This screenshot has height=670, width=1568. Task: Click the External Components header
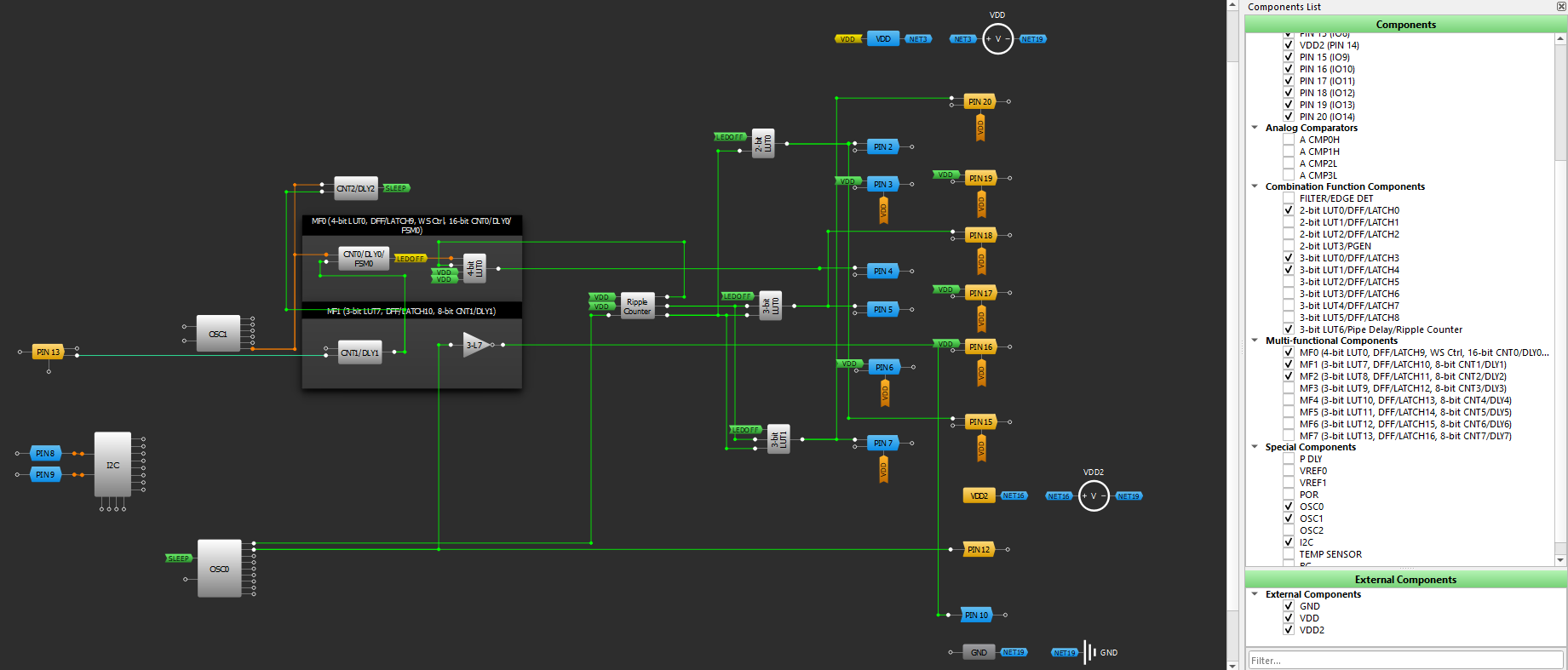point(1405,580)
